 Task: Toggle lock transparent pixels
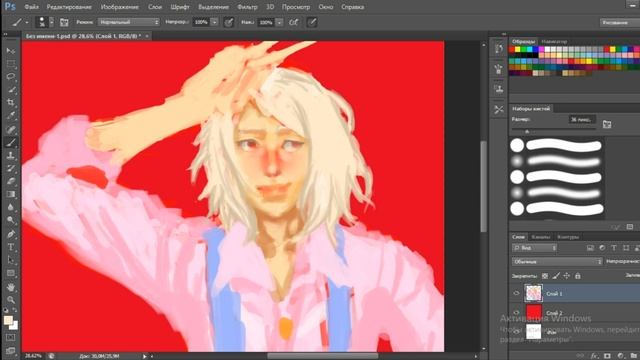coord(545,276)
